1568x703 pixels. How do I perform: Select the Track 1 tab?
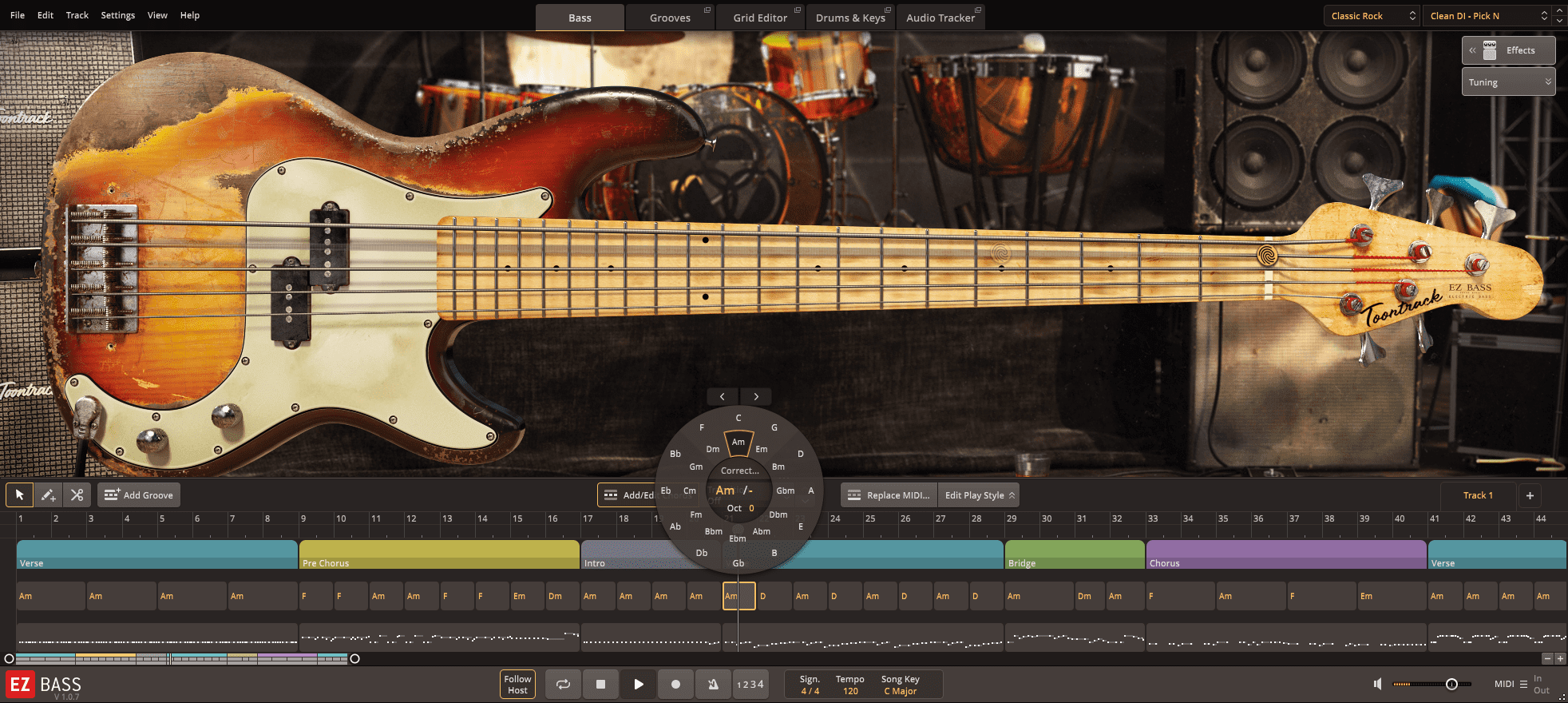point(1478,495)
